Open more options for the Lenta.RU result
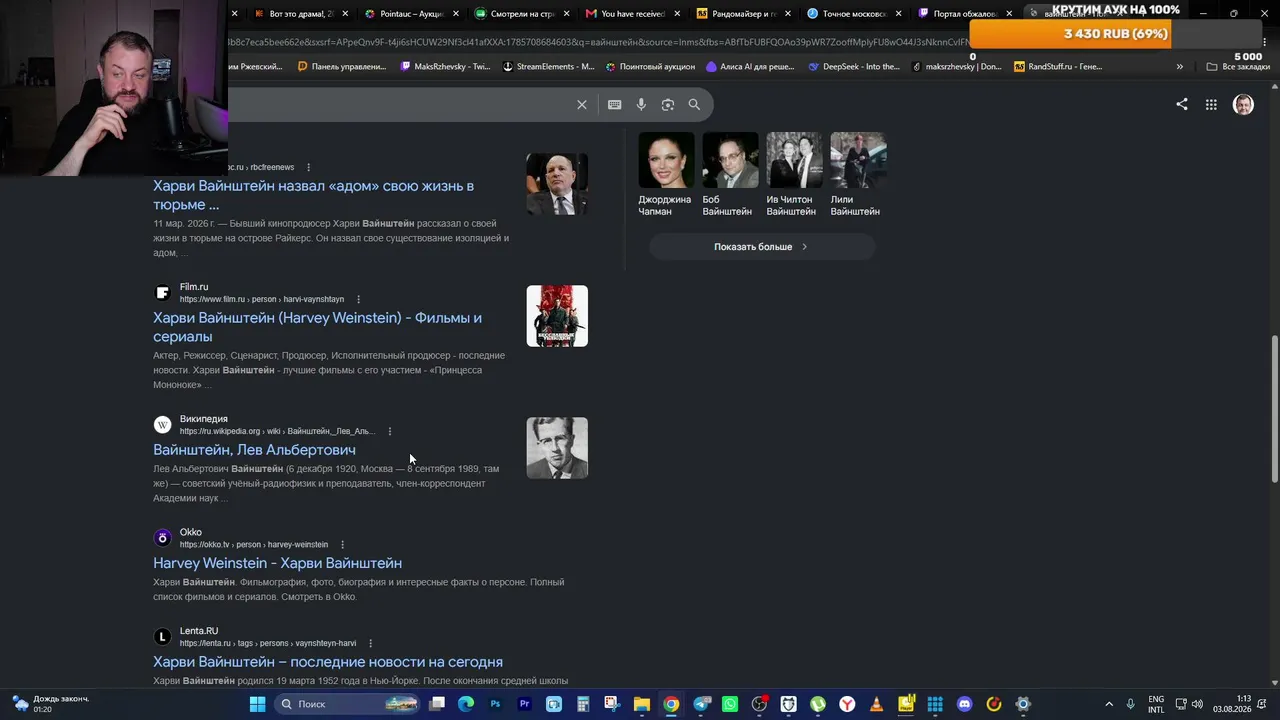This screenshot has height=720, width=1280. click(x=370, y=643)
